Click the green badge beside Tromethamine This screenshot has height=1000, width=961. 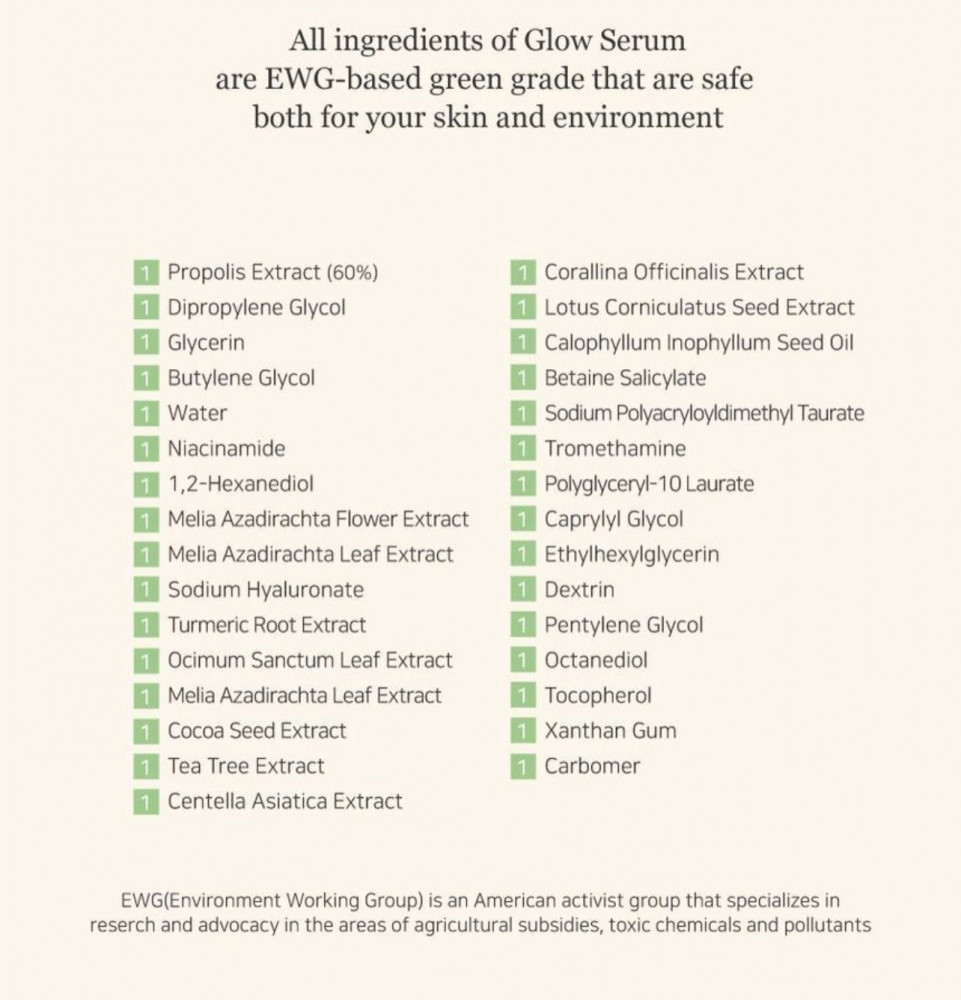coord(522,449)
